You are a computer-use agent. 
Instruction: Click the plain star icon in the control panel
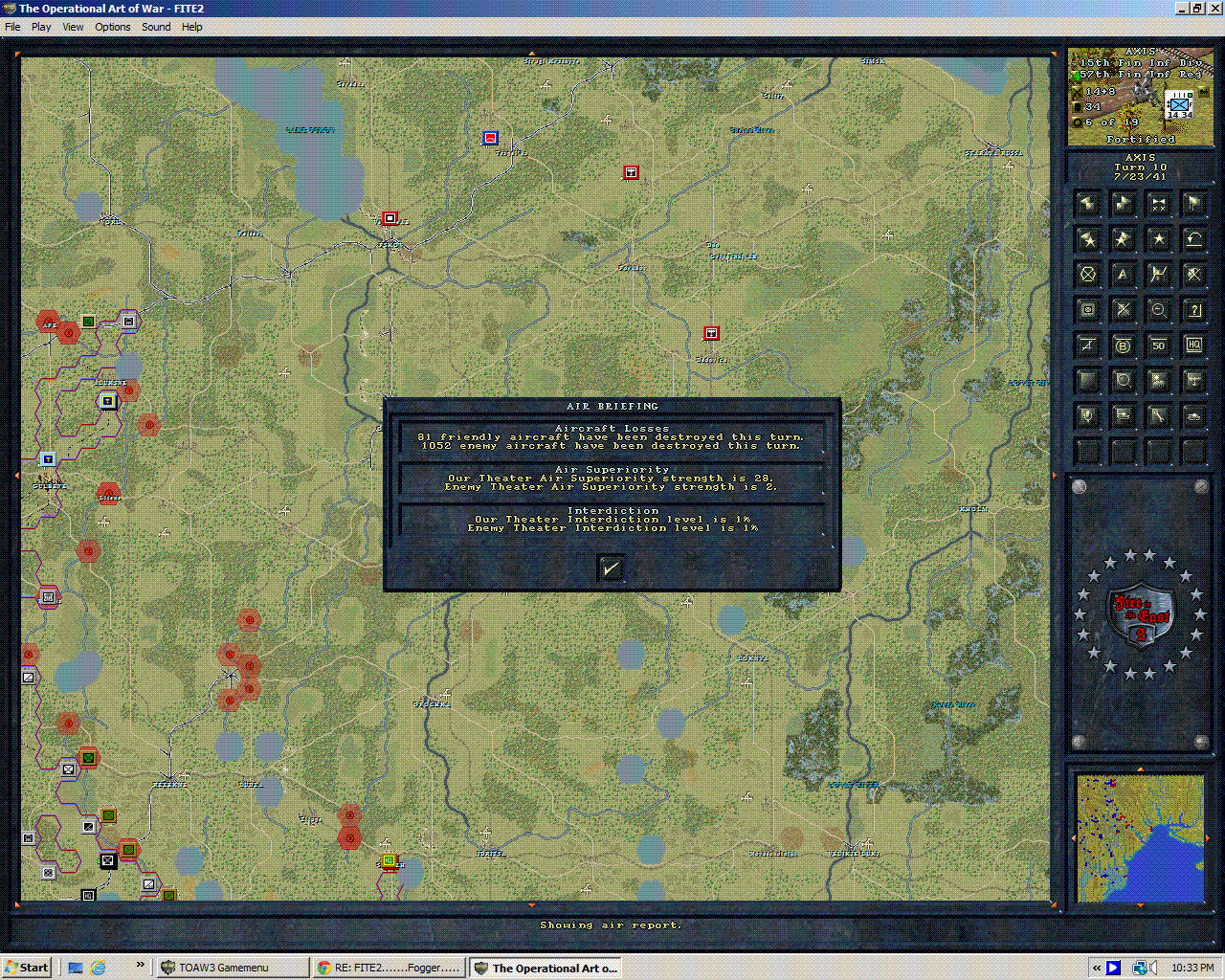1158,239
